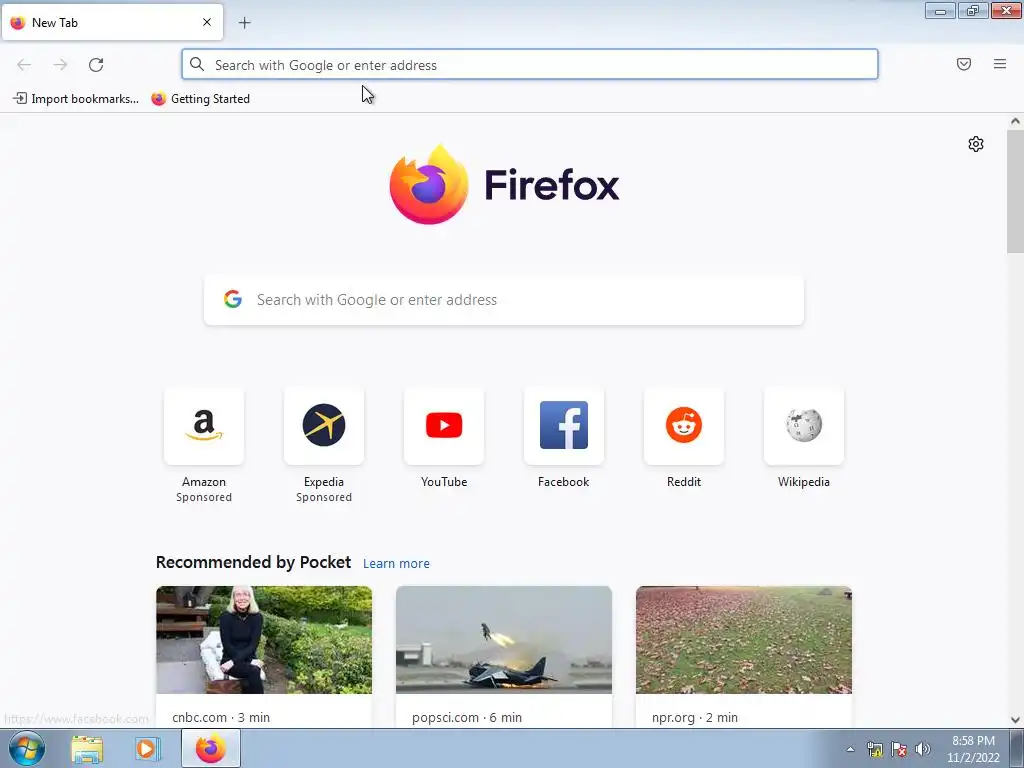This screenshot has height=768, width=1024.
Task: Click the popsci.com · 6 min text
Action: [x=467, y=717]
